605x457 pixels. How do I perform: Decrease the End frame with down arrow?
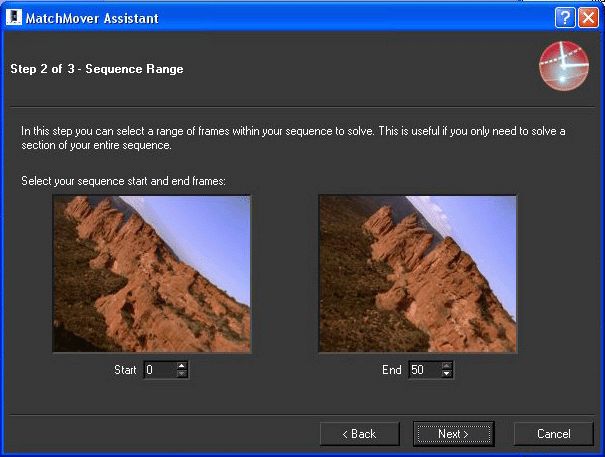click(x=446, y=374)
